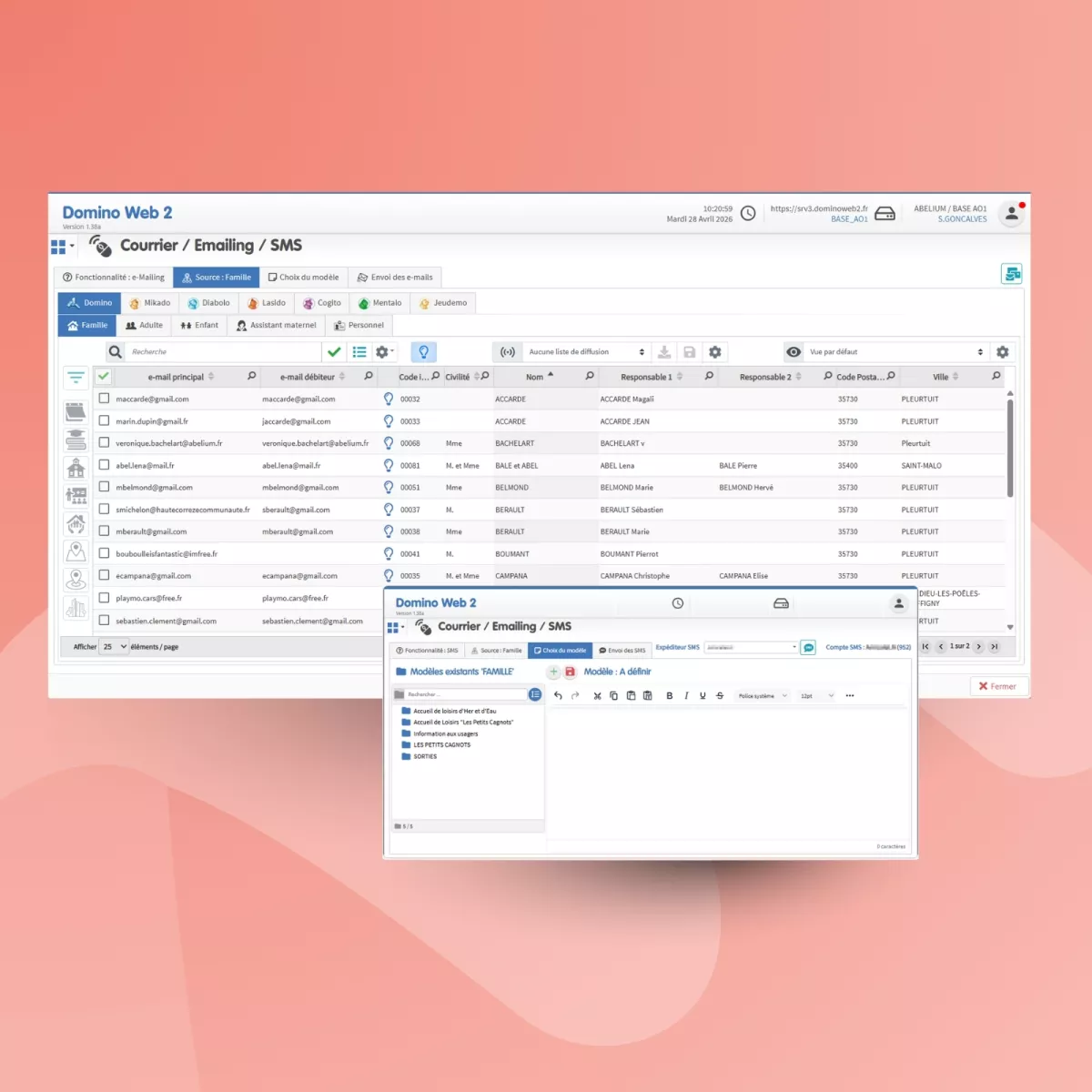Open the 'LES PETITS CAGNOTS' folder
Viewport: 1092px width, 1092px height.
coord(441,745)
